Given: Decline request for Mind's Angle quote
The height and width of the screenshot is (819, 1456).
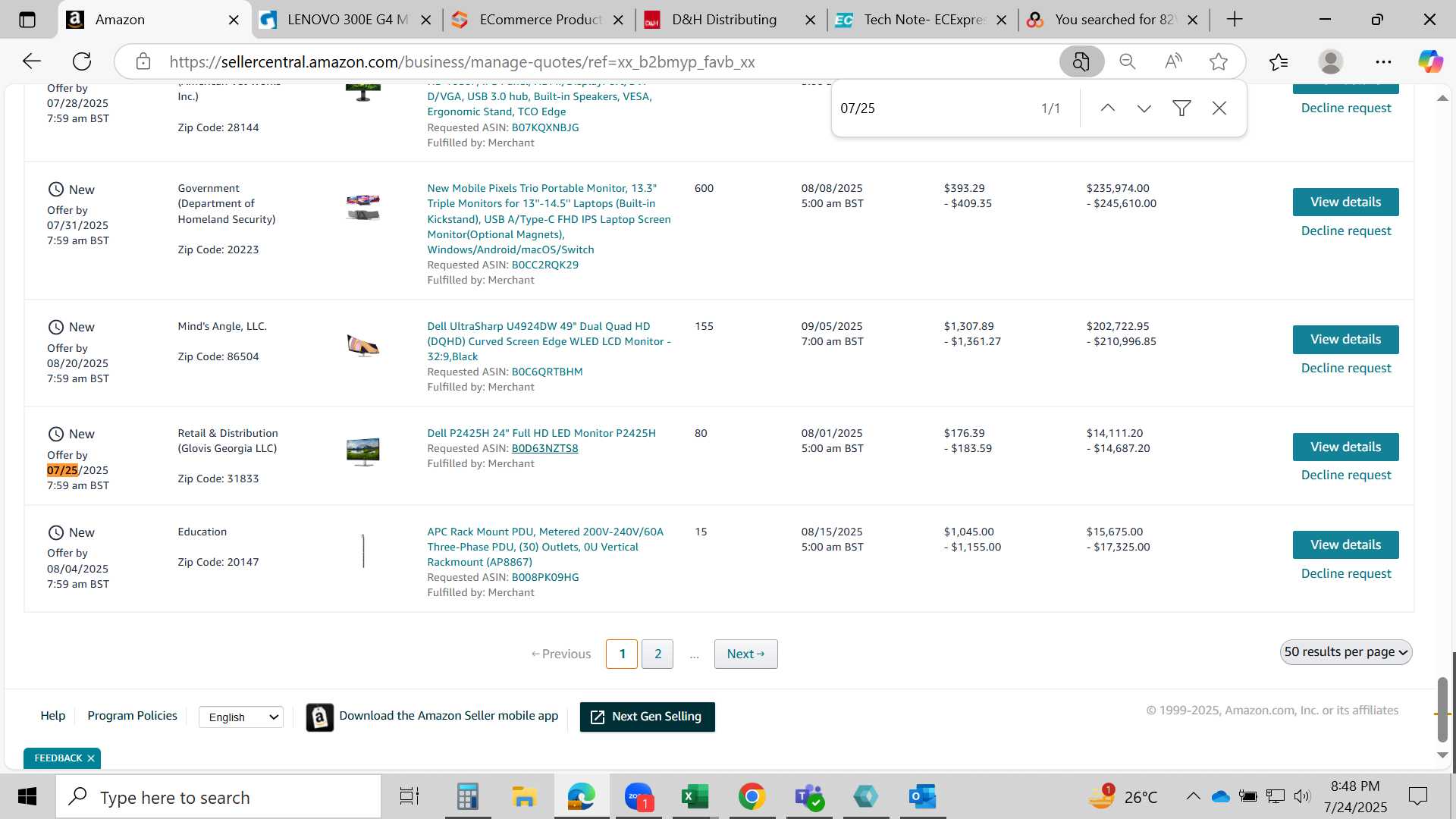Looking at the screenshot, I should 1346,369.
